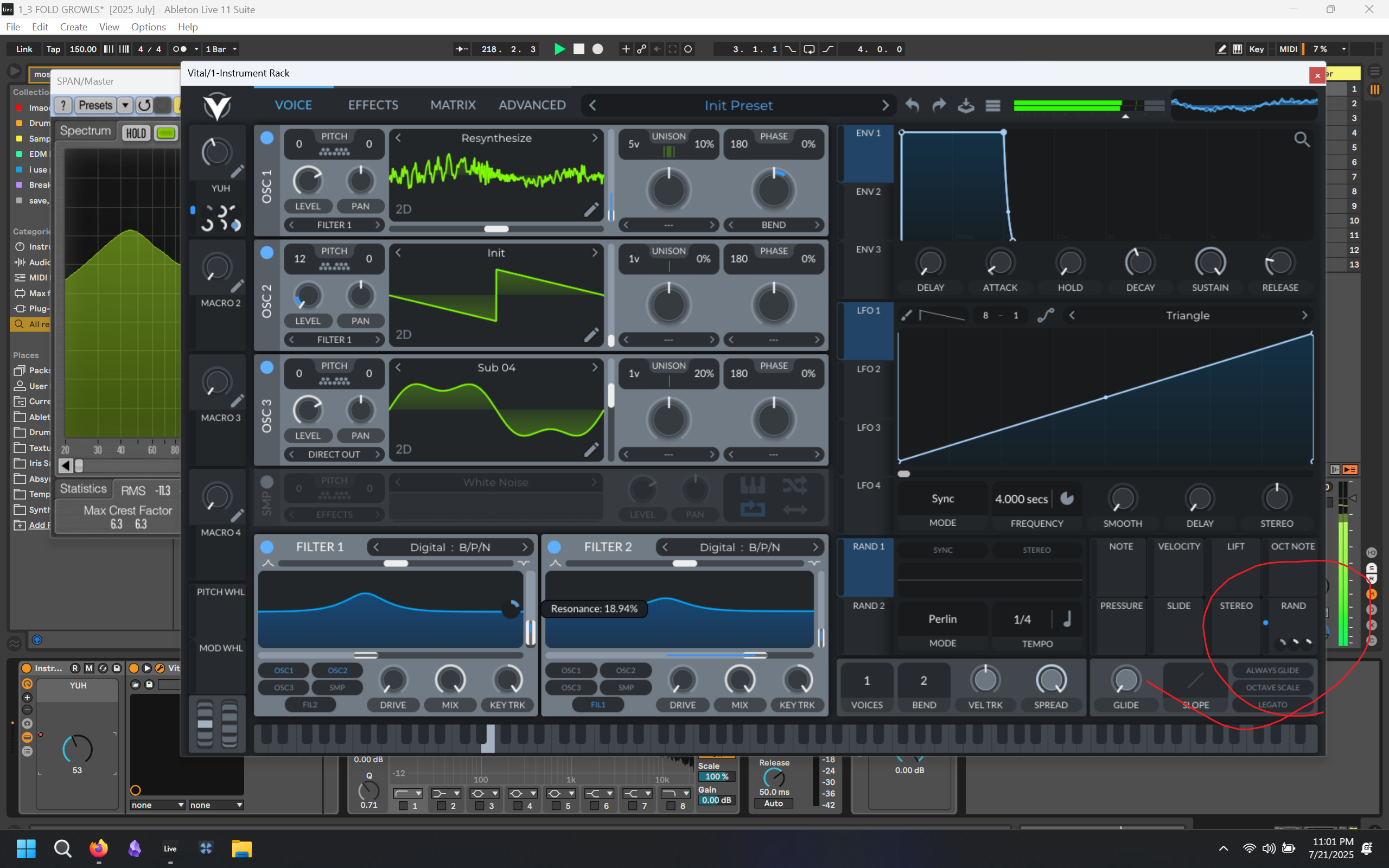Click the save preset icon in Vital
1389x868 pixels.
(966, 105)
